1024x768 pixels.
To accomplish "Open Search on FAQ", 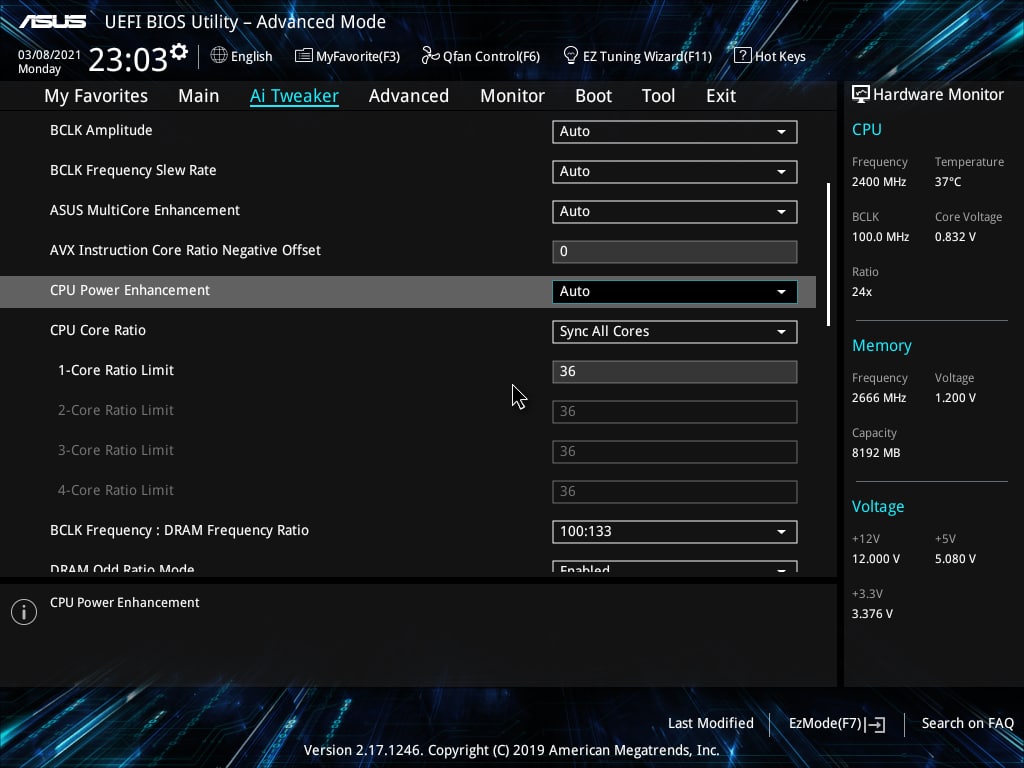I will (968, 724).
